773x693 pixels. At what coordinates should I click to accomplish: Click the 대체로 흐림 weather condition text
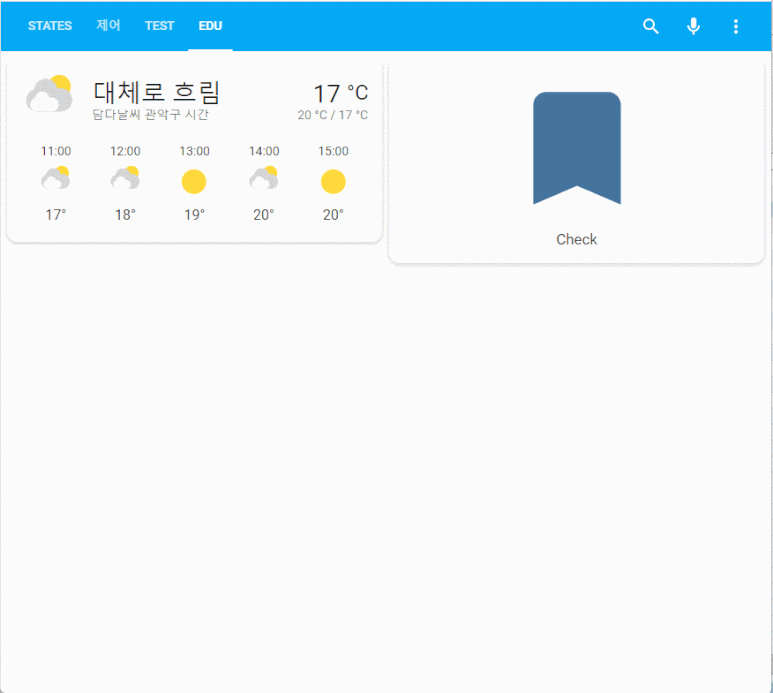click(157, 92)
